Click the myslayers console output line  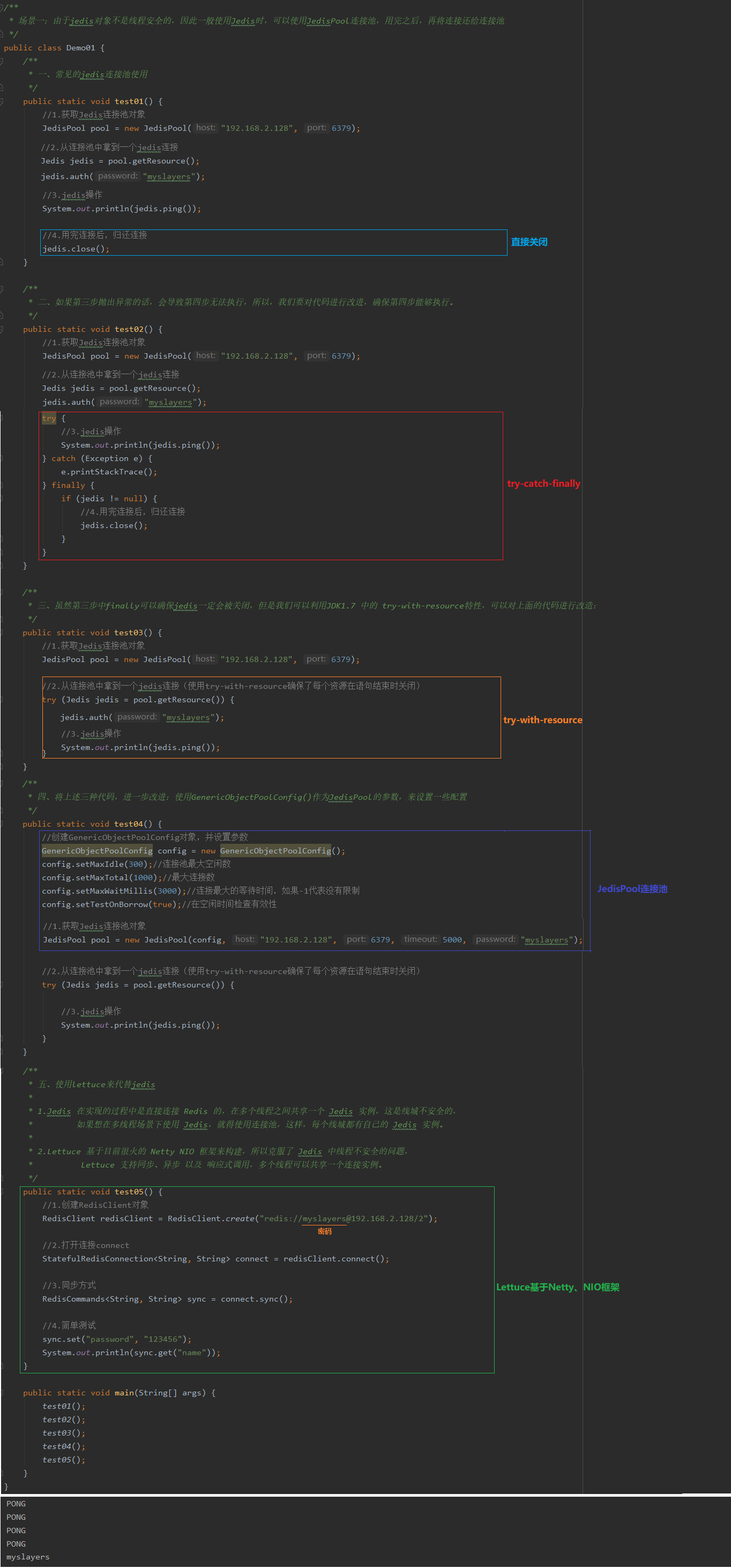tap(28, 1557)
